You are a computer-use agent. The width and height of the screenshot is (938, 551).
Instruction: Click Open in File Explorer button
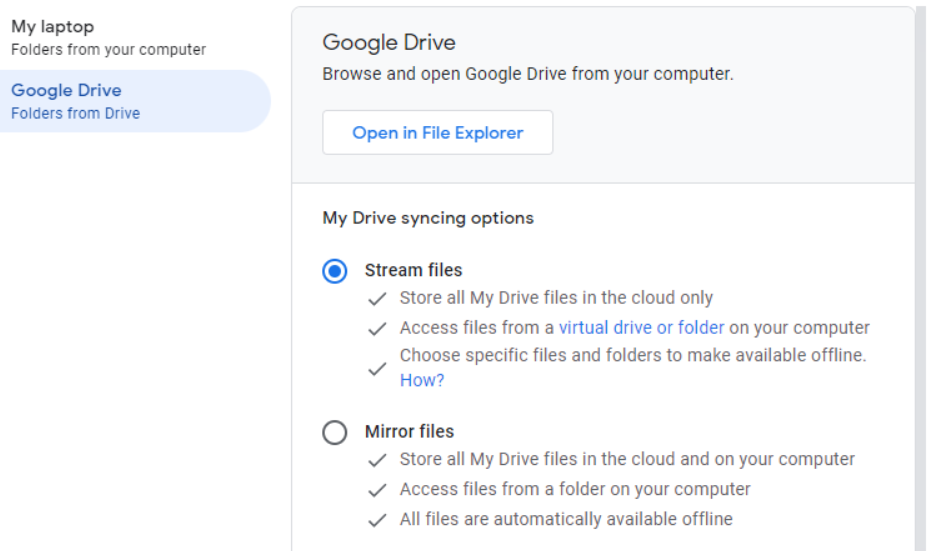click(437, 132)
